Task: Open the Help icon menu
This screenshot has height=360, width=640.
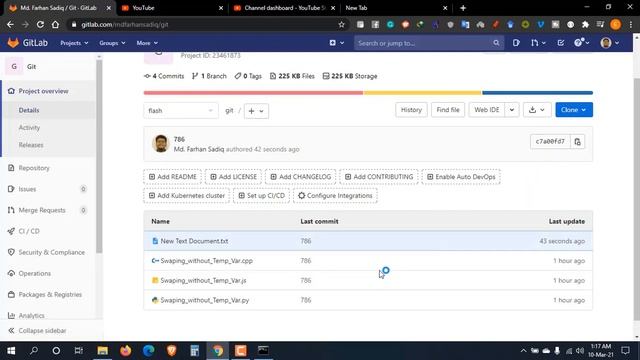Action: coord(581,42)
